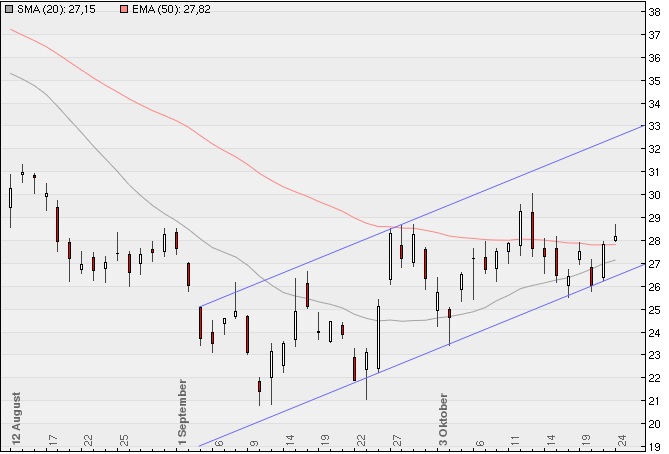Click the date axis tick 9
This screenshot has height=454, width=669.
254,443
